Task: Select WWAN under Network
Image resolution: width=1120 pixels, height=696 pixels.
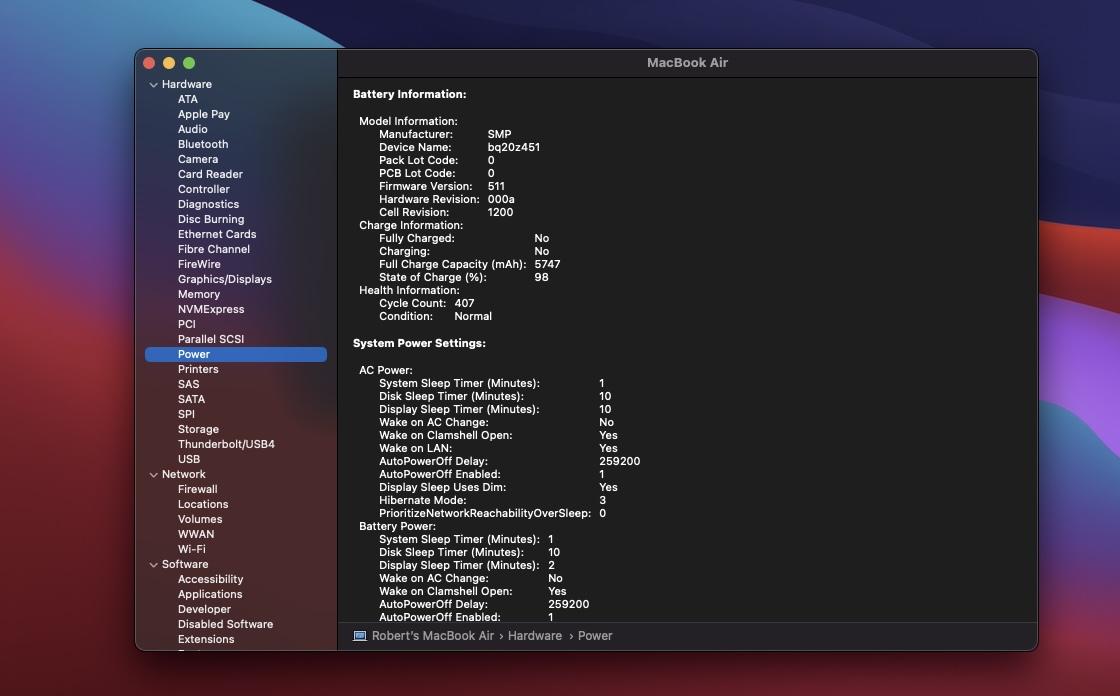Action: click(x=196, y=535)
